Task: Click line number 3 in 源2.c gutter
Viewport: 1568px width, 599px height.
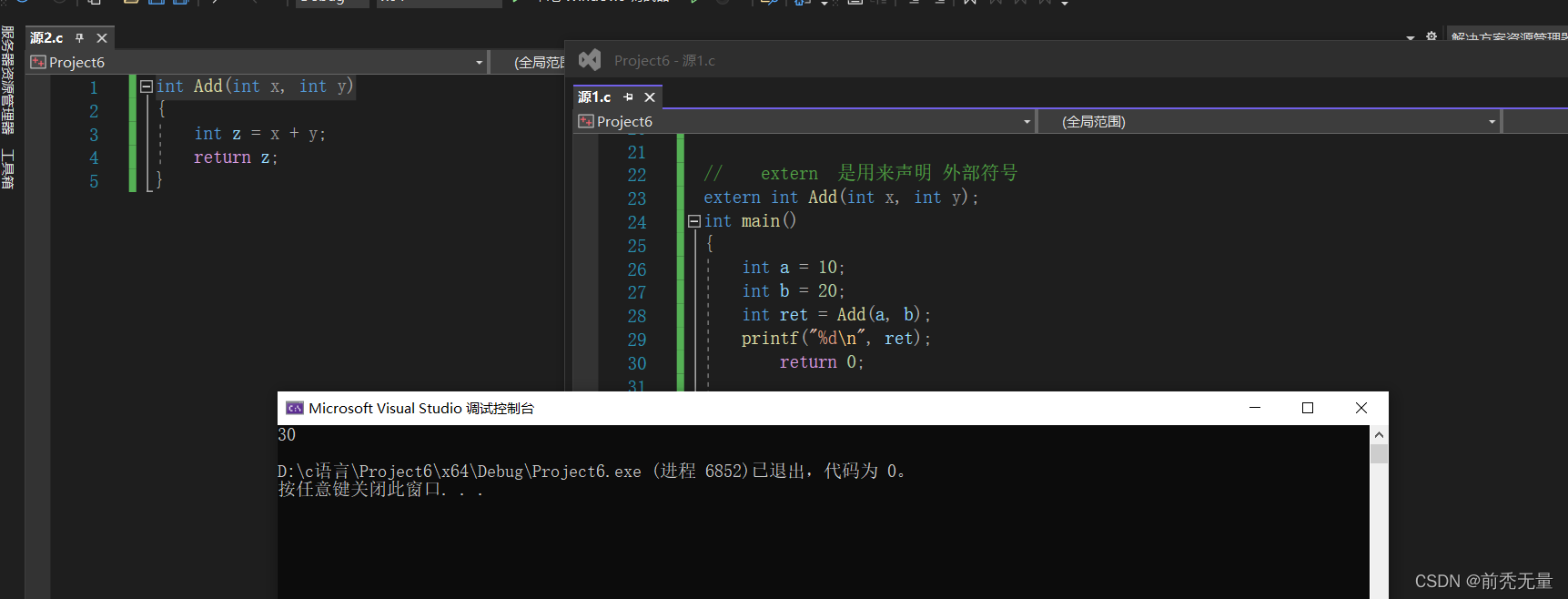Action: 94,135
